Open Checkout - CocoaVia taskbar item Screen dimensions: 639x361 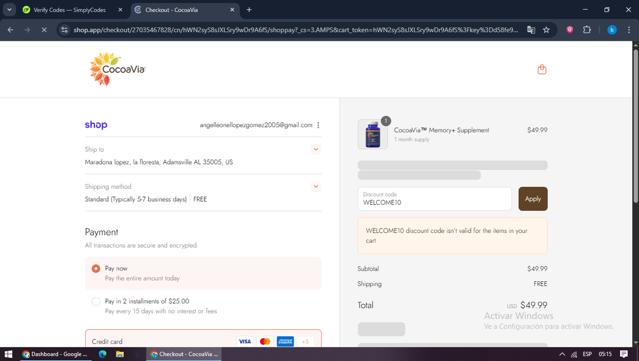(184, 354)
